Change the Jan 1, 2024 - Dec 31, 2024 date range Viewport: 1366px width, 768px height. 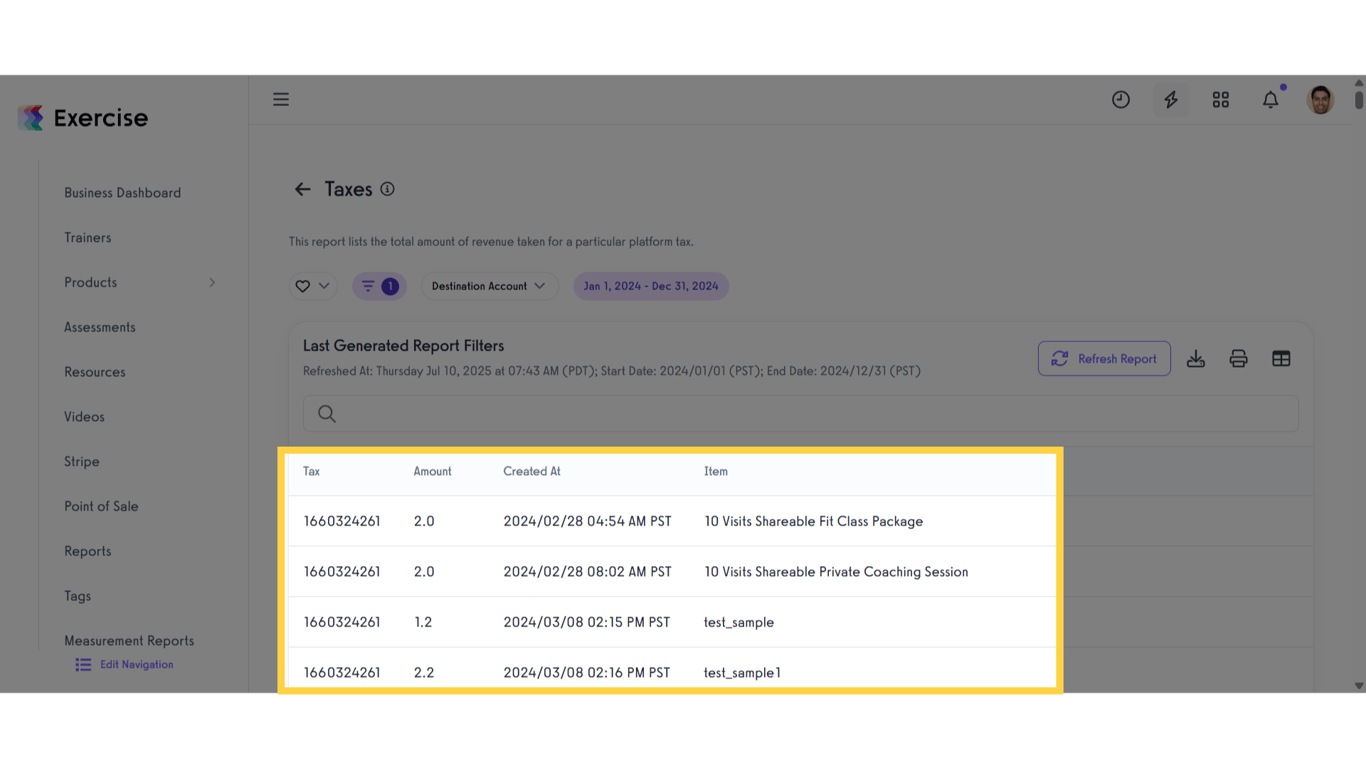point(651,286)
